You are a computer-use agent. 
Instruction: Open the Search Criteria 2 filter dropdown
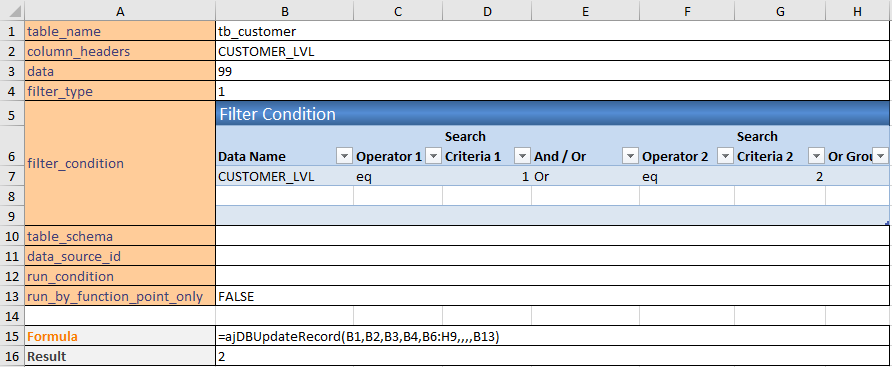point(816,156)
